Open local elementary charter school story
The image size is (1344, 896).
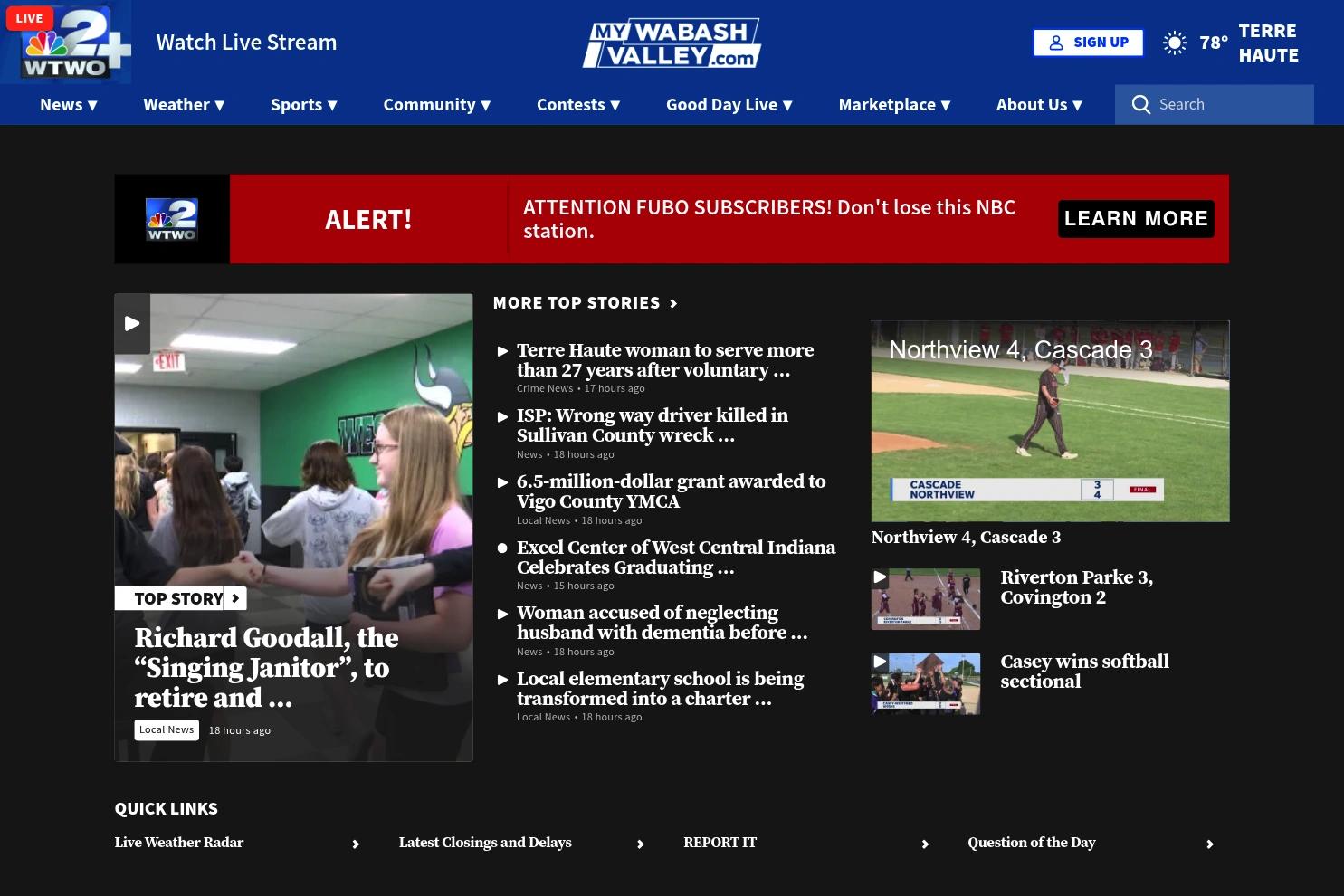[x=660, y=689]
